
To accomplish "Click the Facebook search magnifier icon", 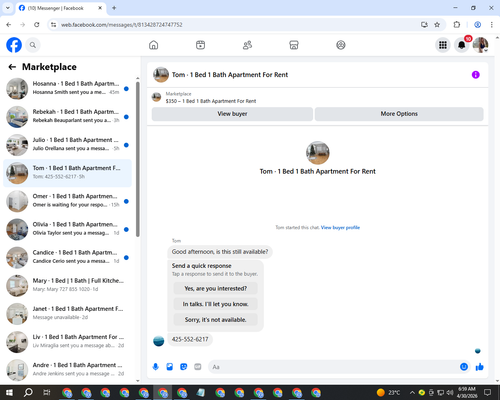I will coord(33,45).
